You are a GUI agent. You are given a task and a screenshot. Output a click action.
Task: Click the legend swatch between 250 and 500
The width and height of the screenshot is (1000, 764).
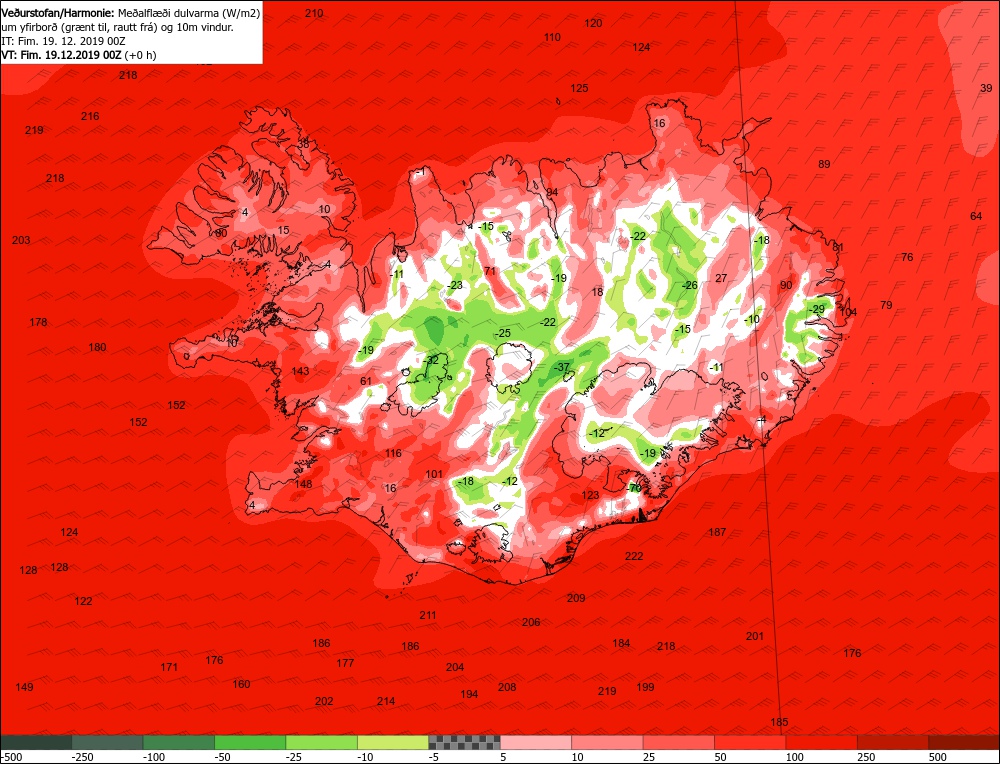click(x=893, y=742)
